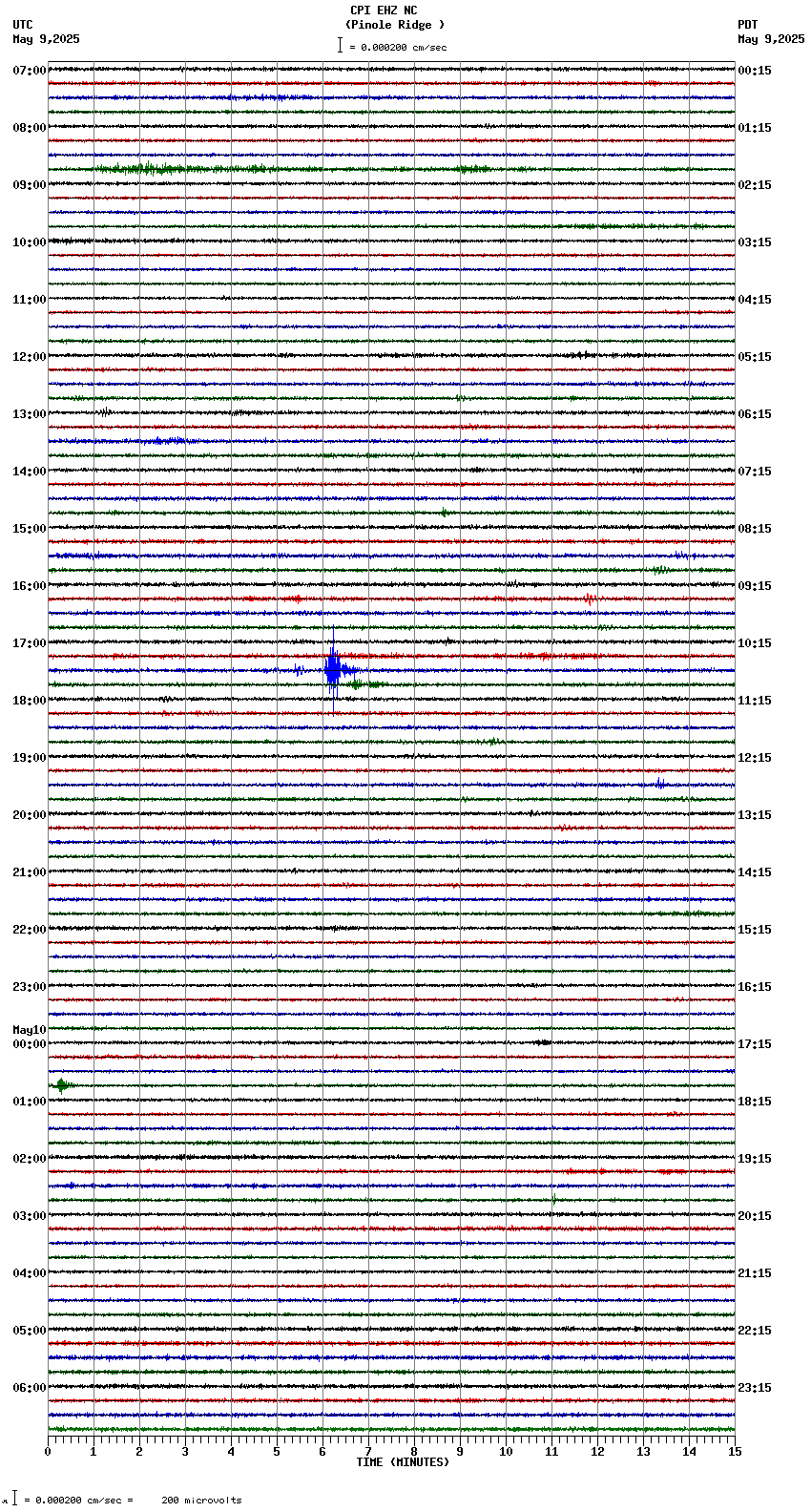This screenshot has width=811, height=1512.
Task: Click the '23:00' UTC time label
Action: (30, 987)
